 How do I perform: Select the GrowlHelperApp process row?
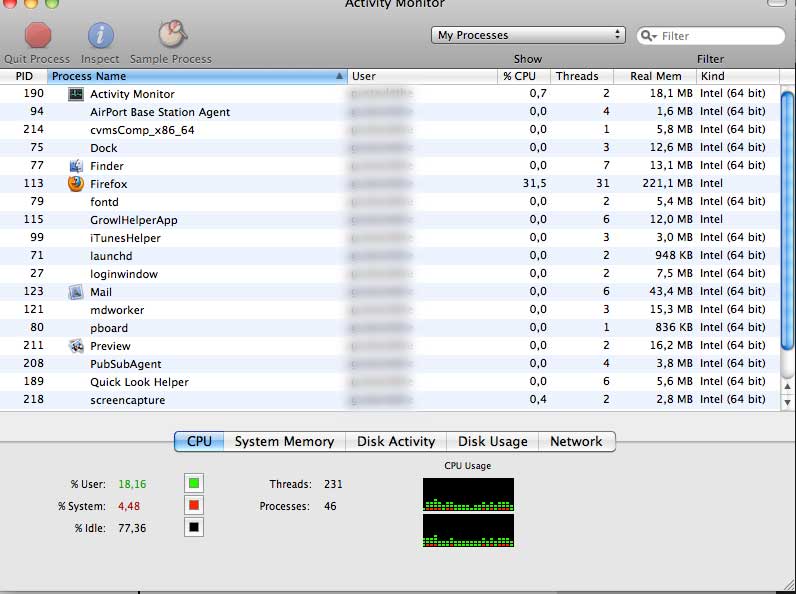point(389,220)
